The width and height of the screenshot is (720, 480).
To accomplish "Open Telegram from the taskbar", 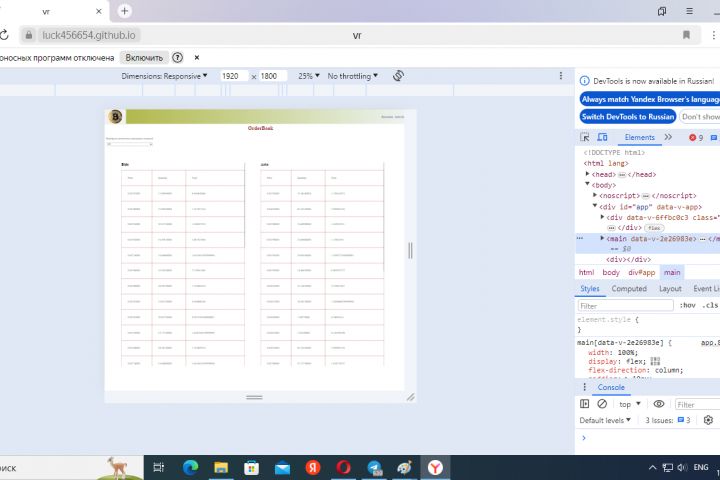I will [x=374, y=468].
